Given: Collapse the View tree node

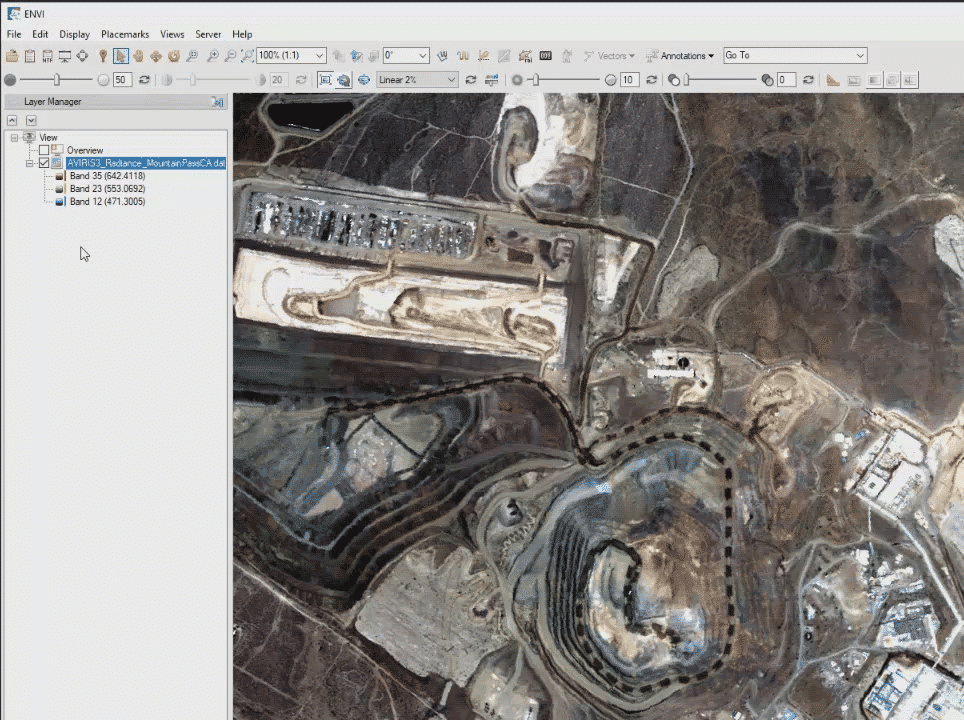Looking at the screenshot, I should pyautogui.click(x=14, y=137).
